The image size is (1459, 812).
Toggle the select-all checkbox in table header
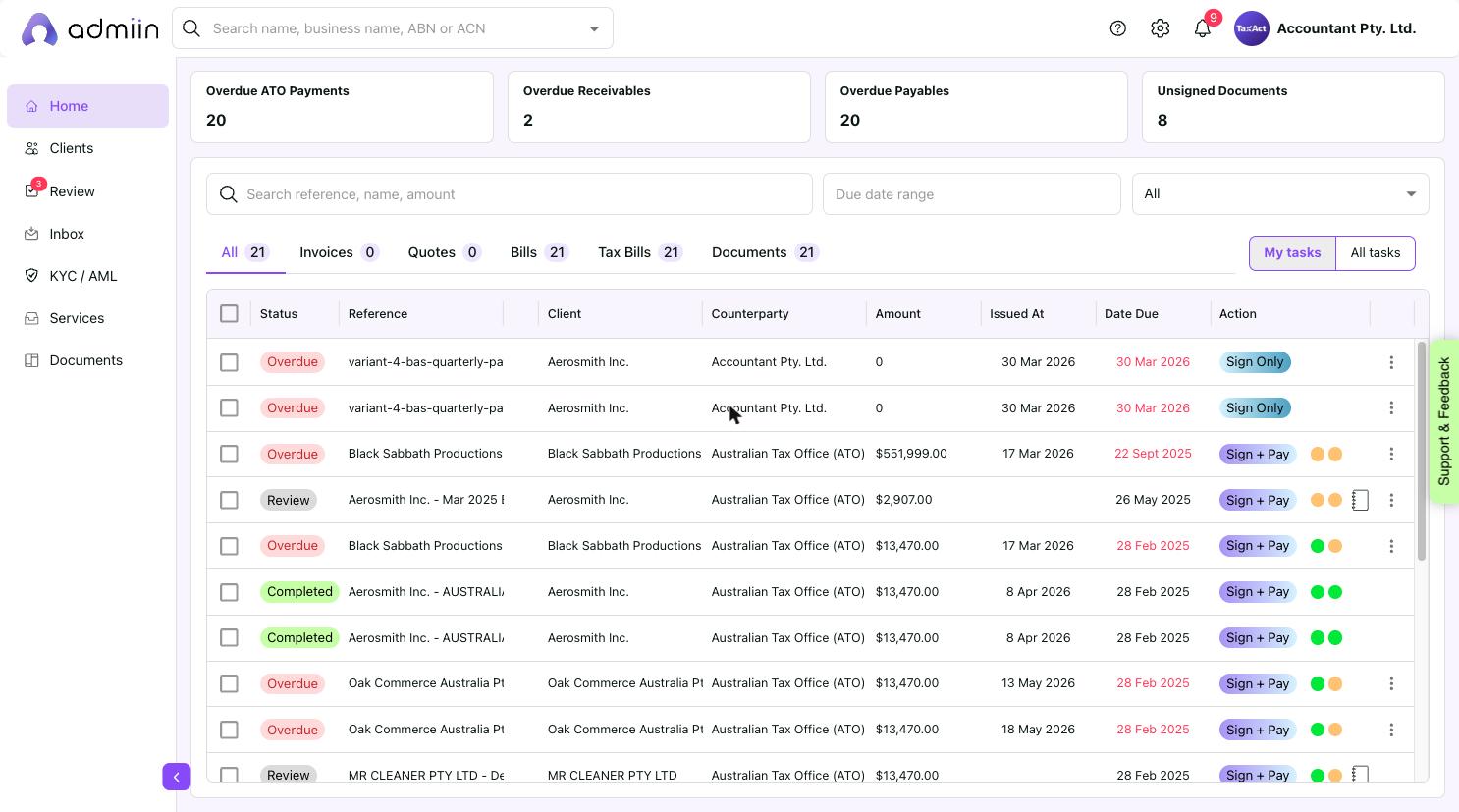tap(229, 313)
